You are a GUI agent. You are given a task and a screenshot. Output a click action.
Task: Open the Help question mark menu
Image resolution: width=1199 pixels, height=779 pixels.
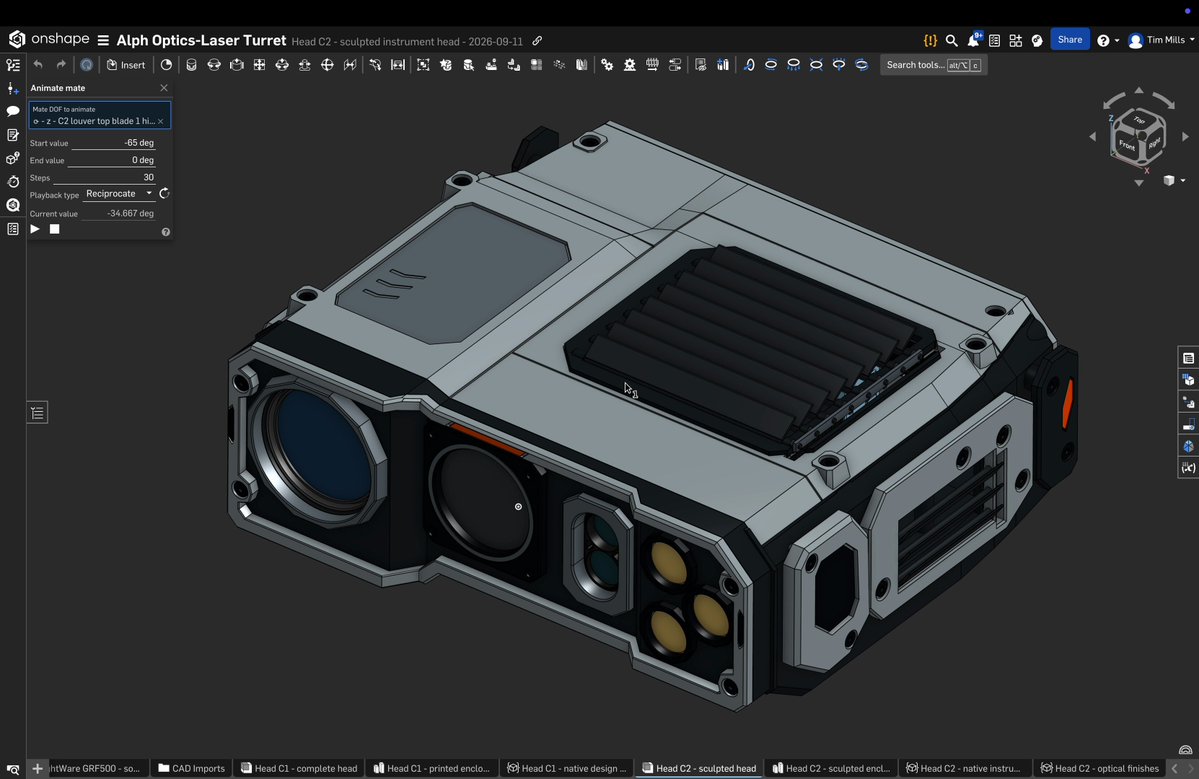click(1107, 41)
